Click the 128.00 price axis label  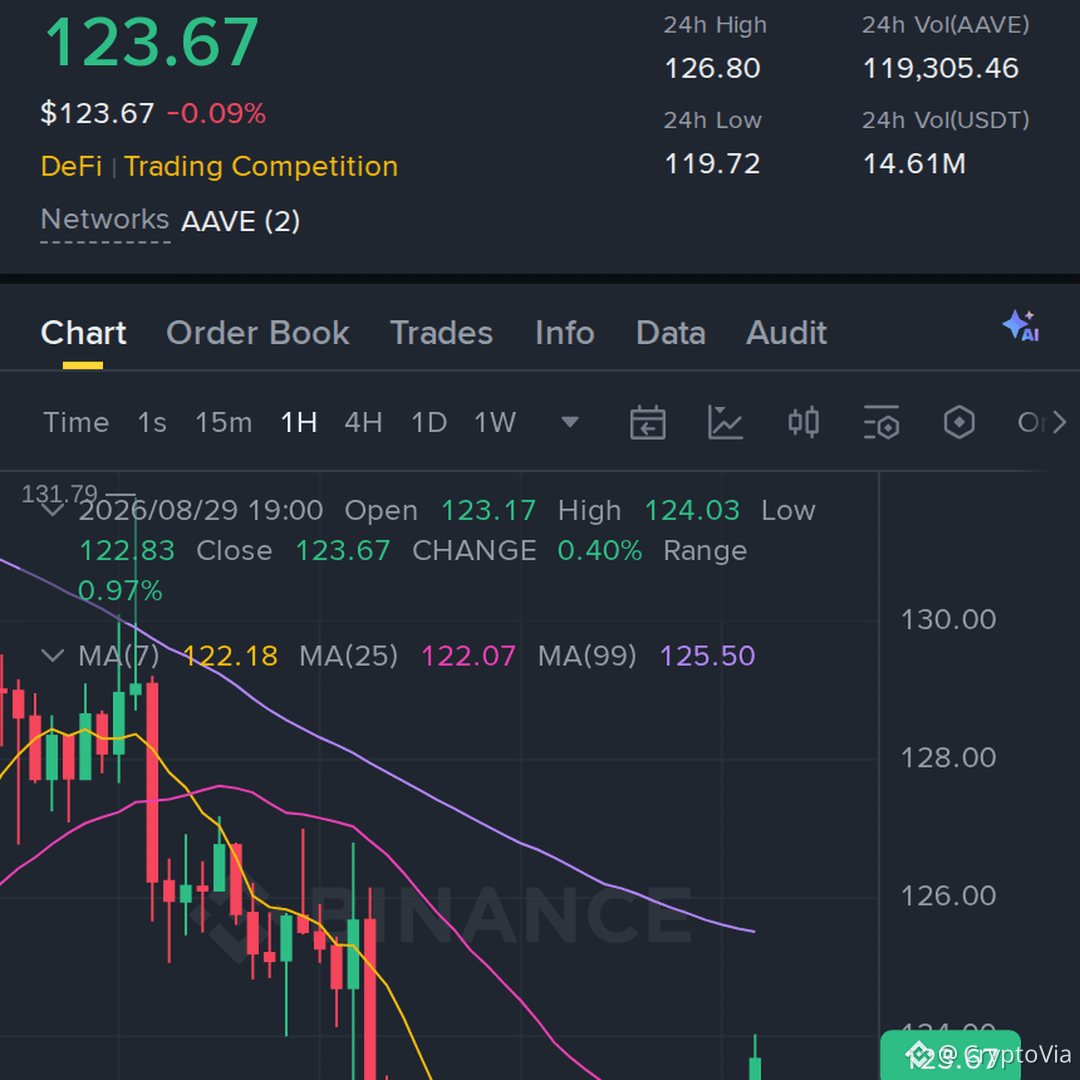948,758
